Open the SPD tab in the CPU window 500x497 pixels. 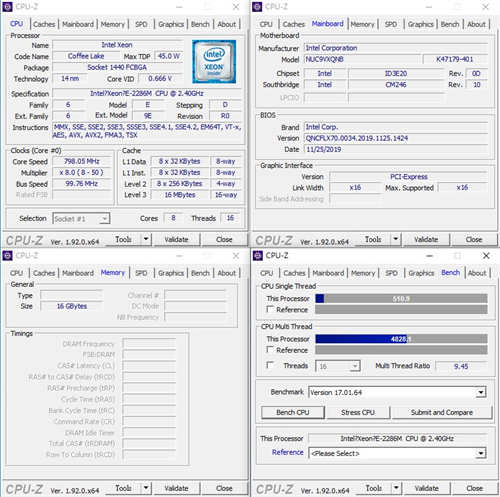coord(141,24)
